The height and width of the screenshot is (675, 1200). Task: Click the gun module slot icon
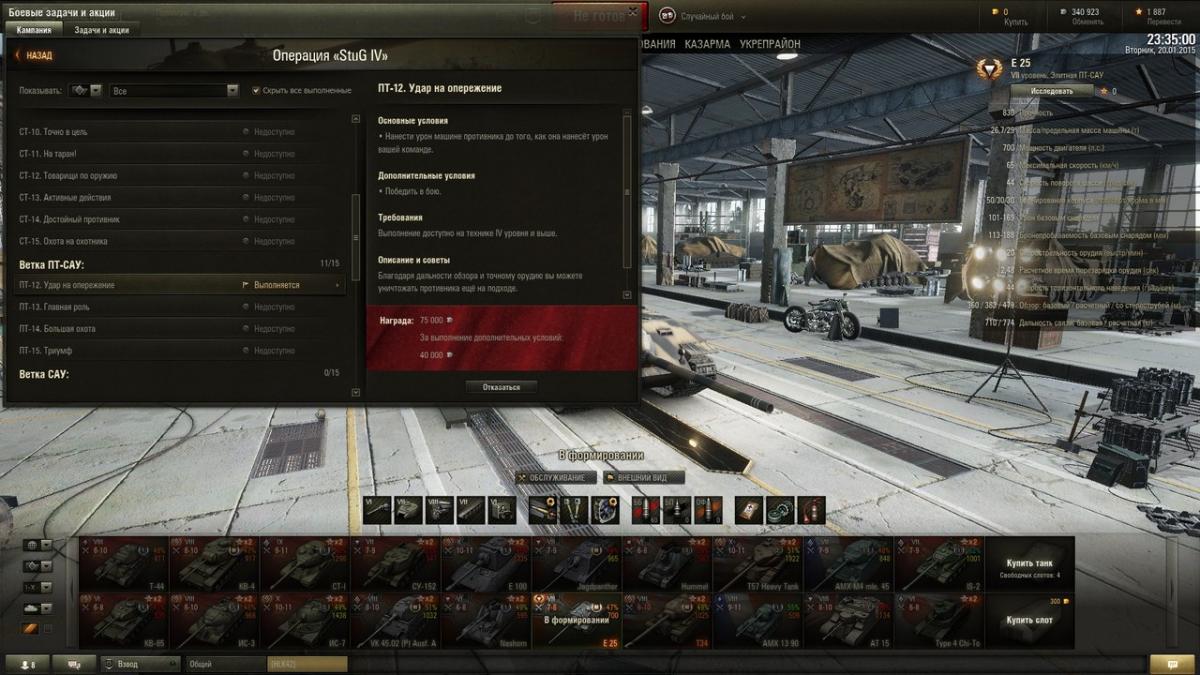377,509
